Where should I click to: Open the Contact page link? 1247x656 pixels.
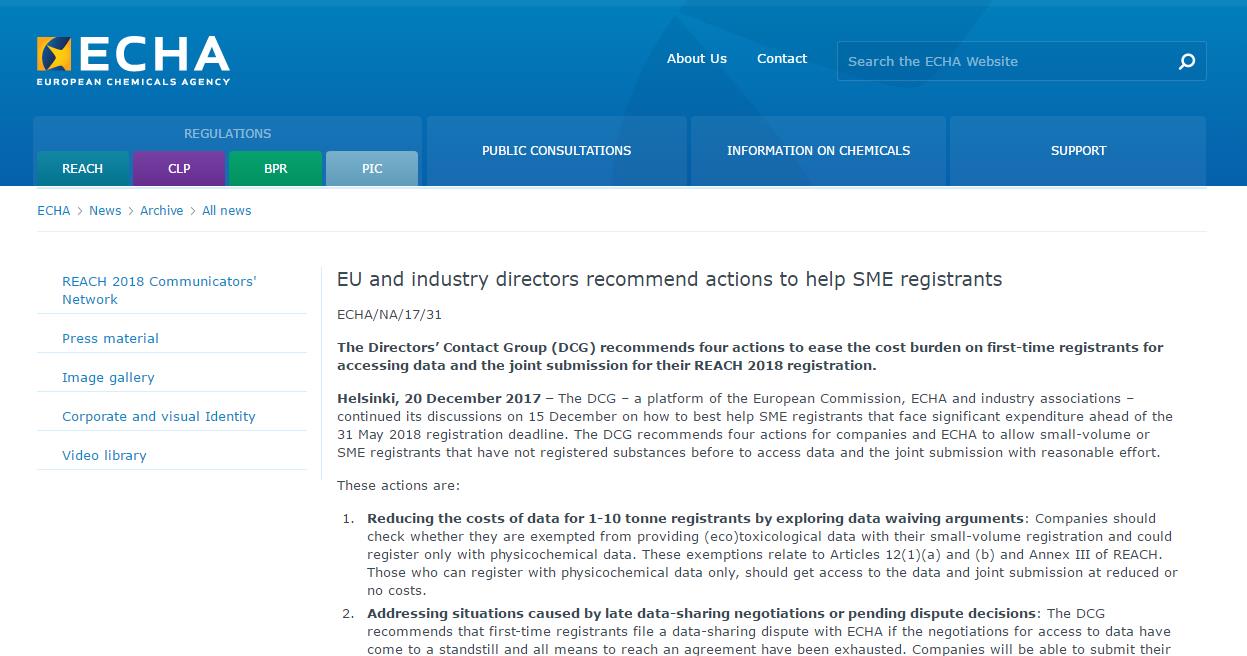[x=781, y=59]
